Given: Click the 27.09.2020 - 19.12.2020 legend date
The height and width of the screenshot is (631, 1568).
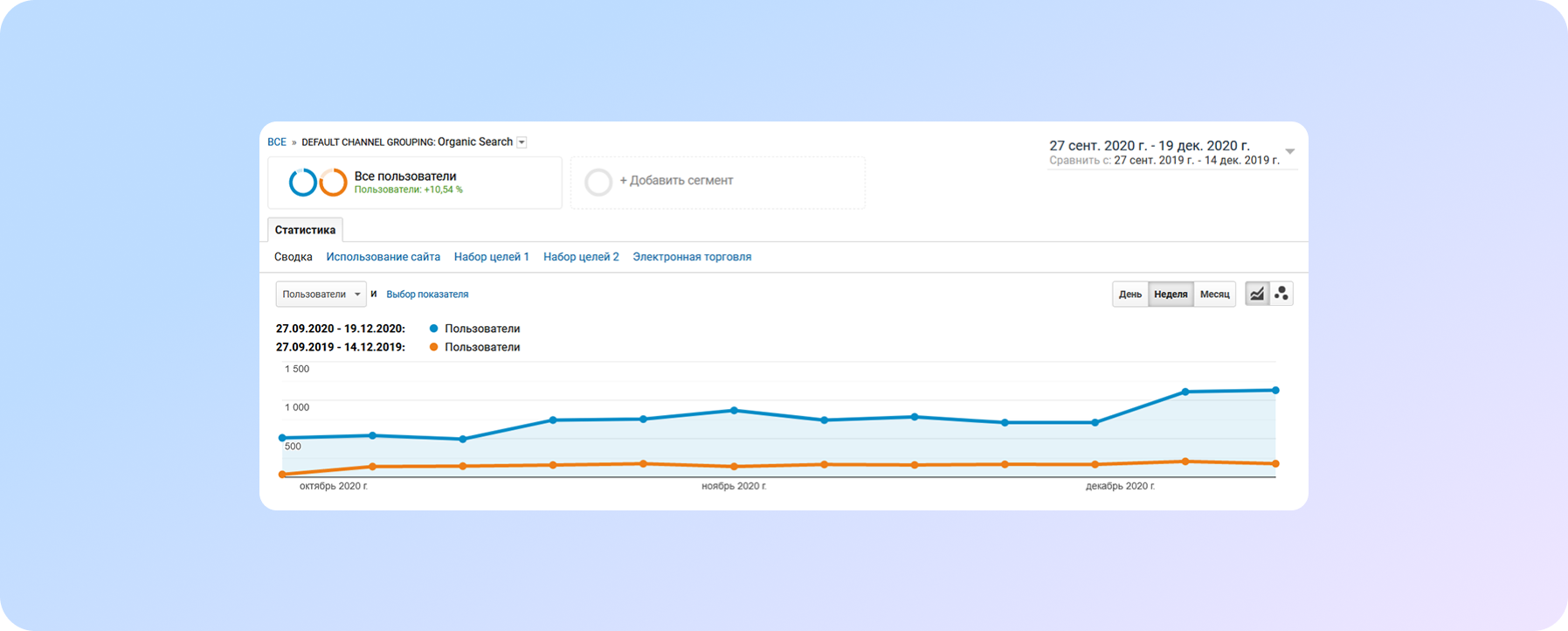Looking at the screenshot, I should 341,329.
